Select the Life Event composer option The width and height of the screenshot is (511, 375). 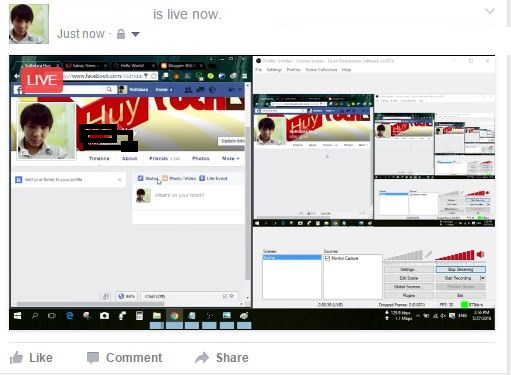(x=213, y=179)
